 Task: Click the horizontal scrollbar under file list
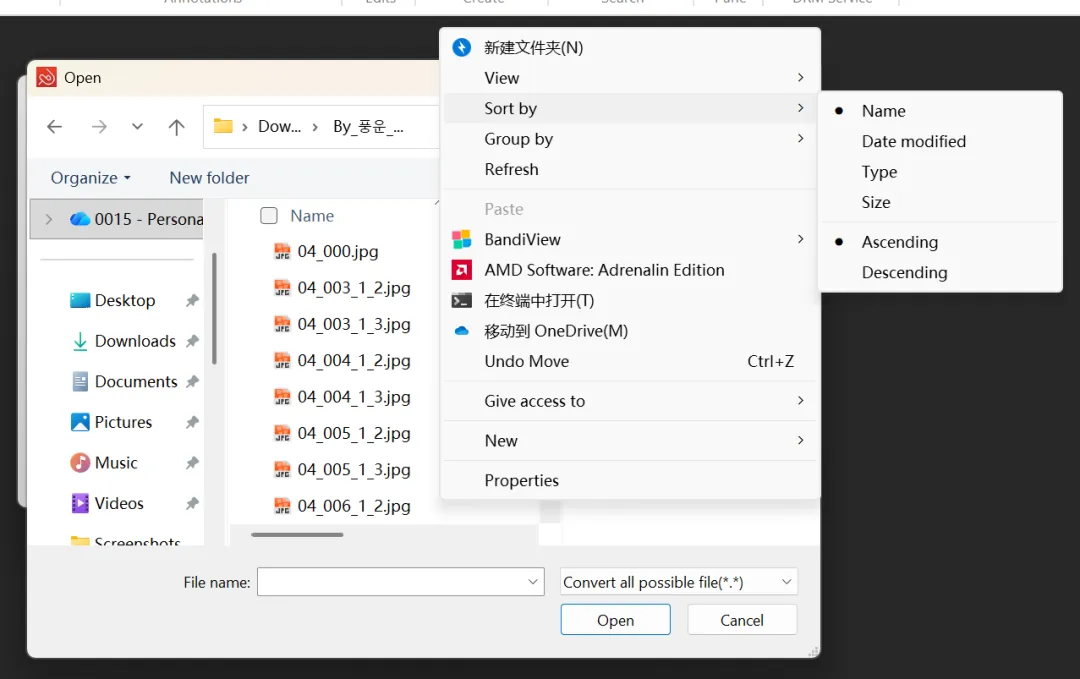[297, 534]
